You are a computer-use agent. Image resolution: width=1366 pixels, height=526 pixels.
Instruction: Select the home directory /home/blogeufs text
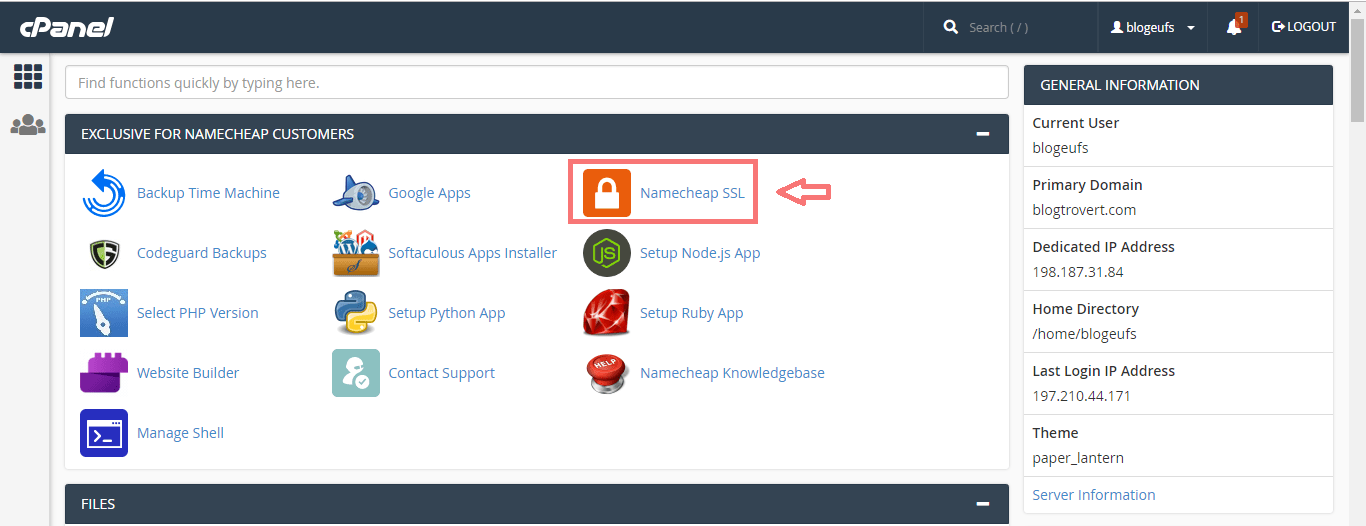point(1084,334)
